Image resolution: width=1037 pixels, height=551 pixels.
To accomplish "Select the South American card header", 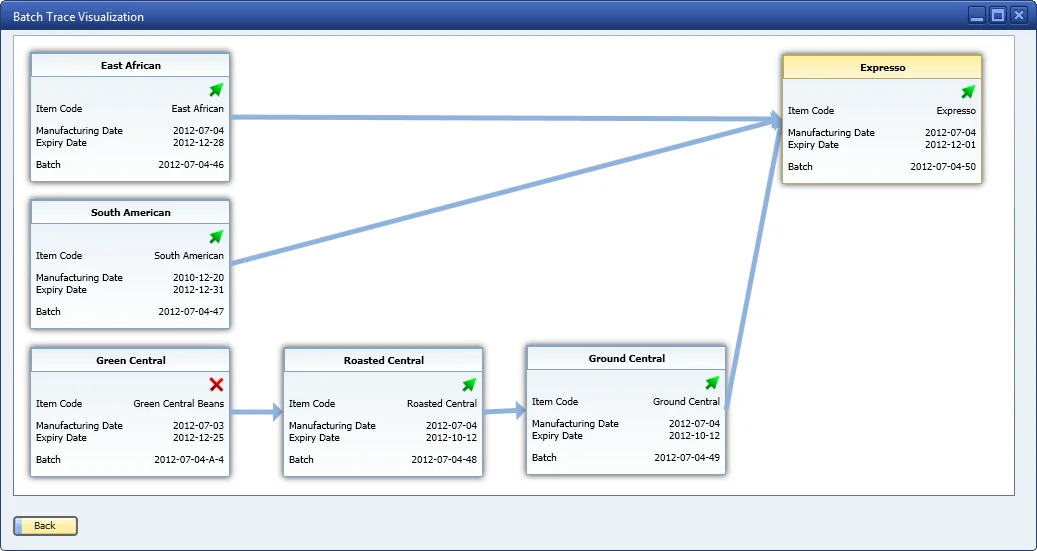I will click(x=130, y=212).
